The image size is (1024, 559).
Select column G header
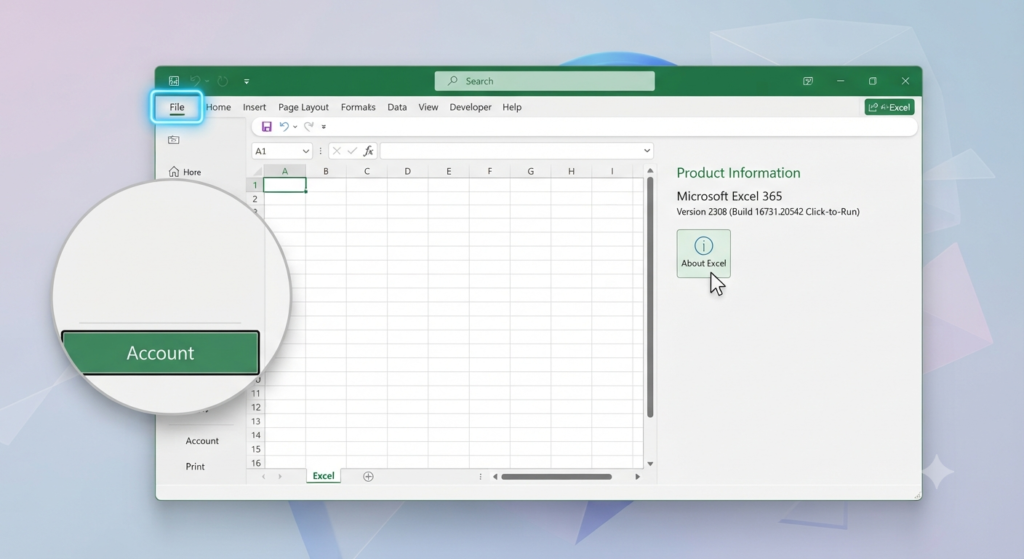coord(530,171)
